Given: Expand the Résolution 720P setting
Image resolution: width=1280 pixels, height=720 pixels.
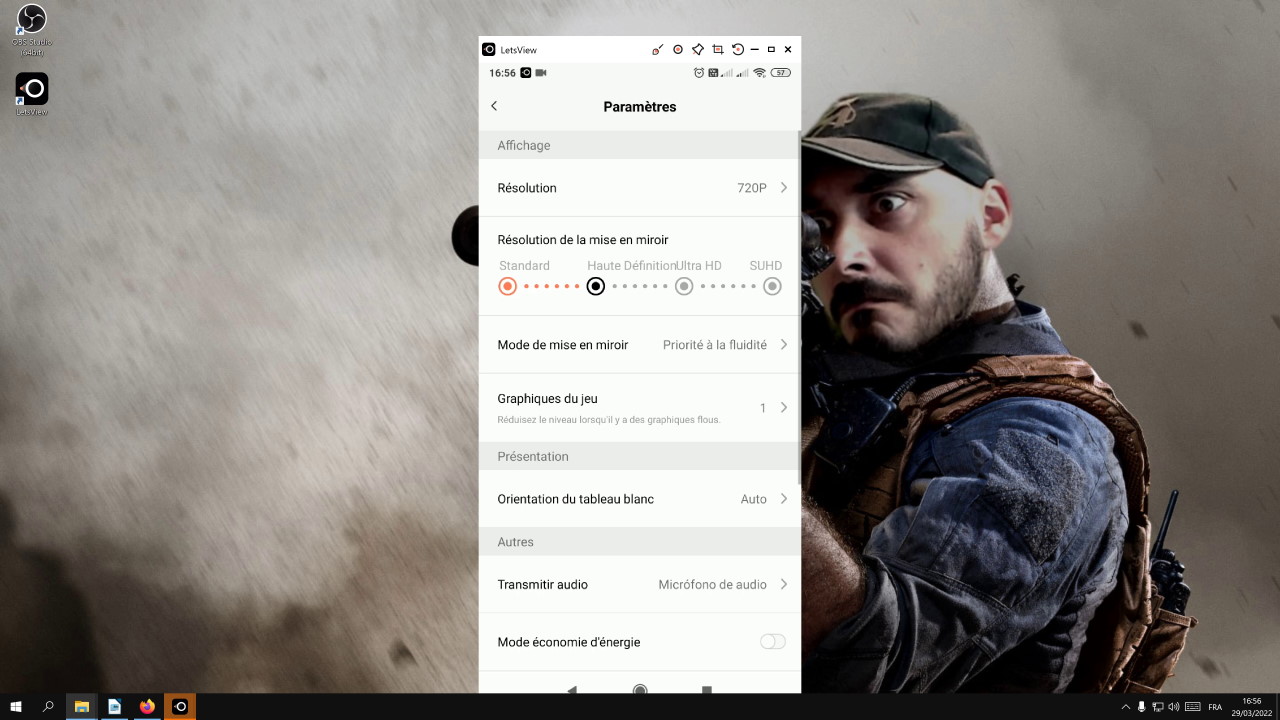Looking at the screenshot, I should 640,188.
